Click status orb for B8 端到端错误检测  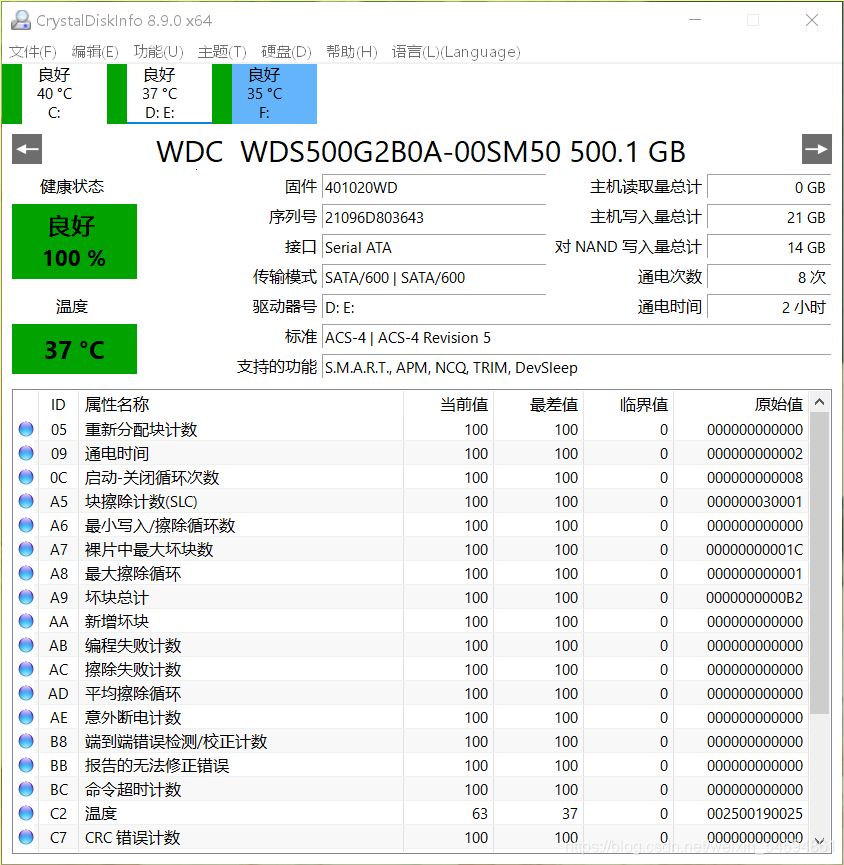[x=26, y=741]
